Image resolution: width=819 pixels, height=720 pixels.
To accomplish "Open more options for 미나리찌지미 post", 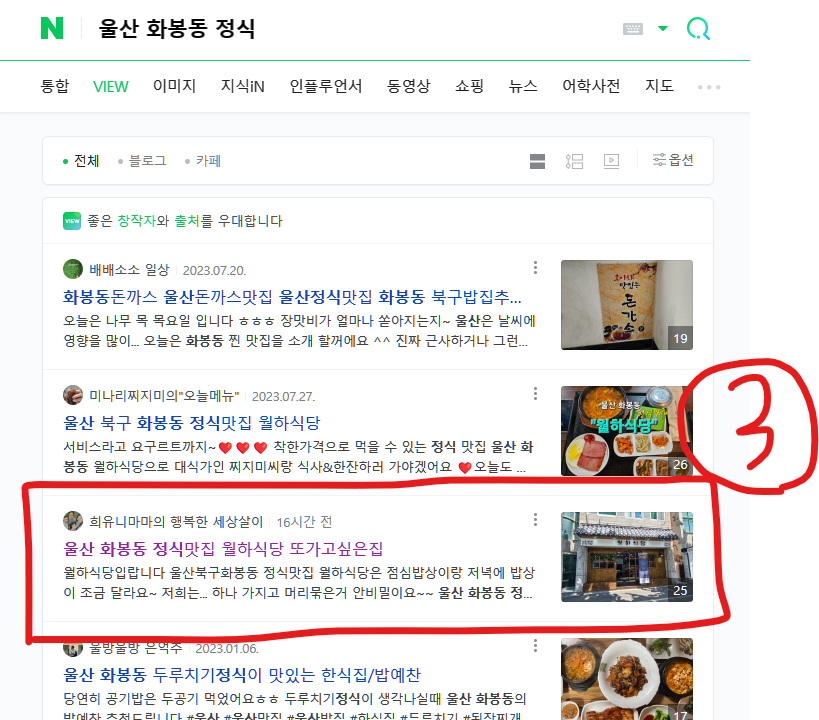I will pyautogui.click(x=535, y=393).
